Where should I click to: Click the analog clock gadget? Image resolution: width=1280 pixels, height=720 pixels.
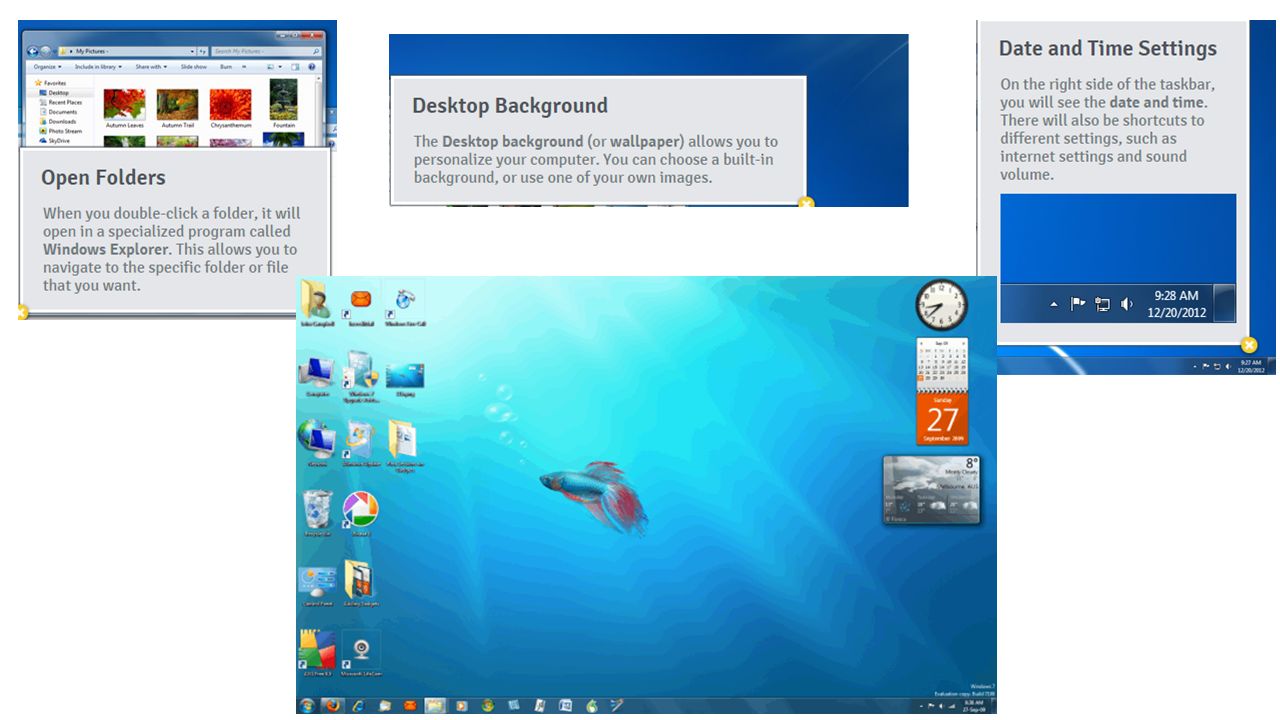[x=942, y=304]
